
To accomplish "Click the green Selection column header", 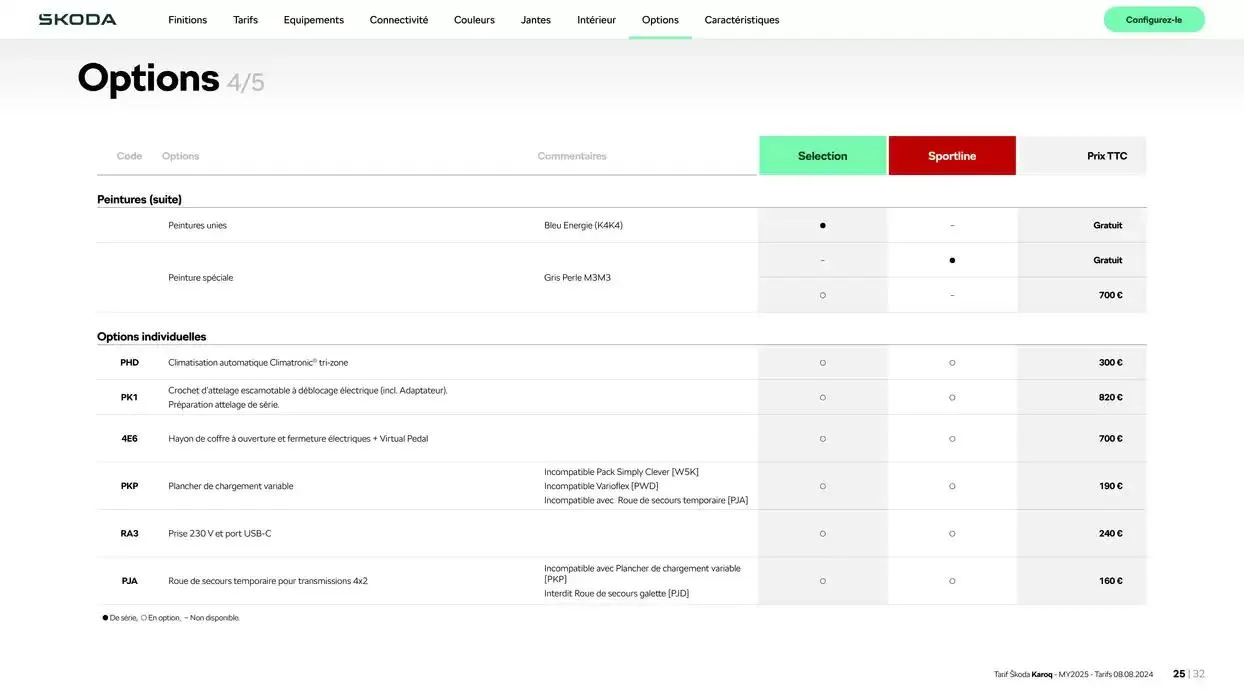I will (822, 156).
